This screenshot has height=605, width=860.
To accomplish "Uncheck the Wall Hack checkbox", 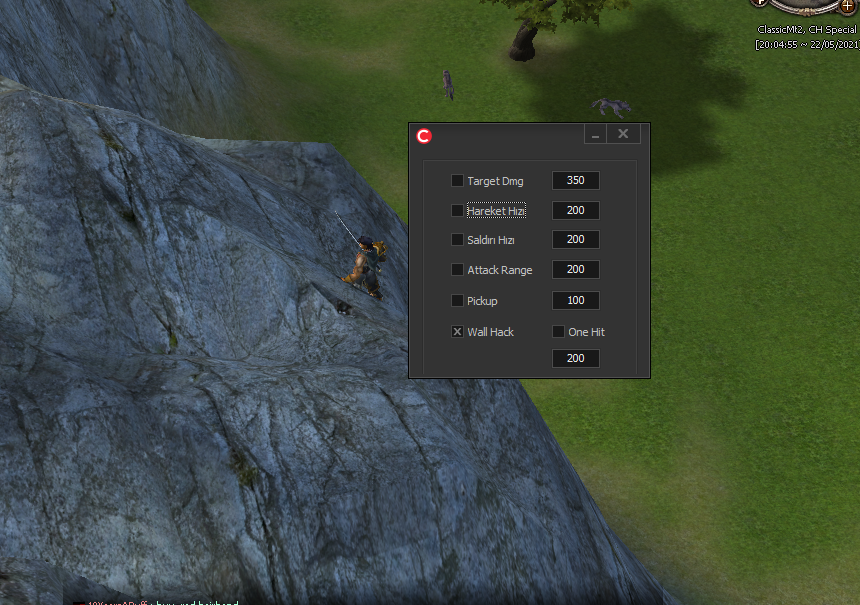I will 457,332.
